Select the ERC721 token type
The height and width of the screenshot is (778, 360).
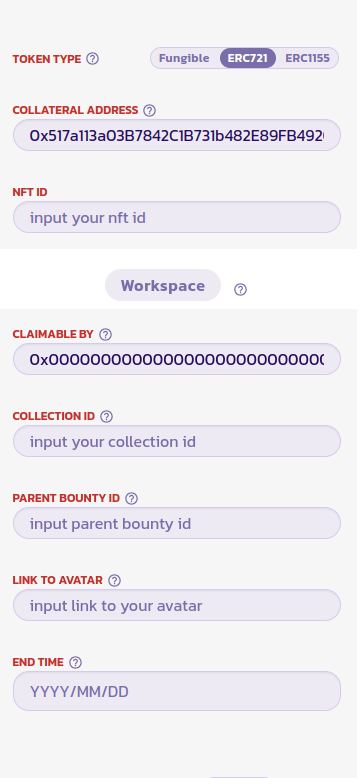click(x=248, y=58)
